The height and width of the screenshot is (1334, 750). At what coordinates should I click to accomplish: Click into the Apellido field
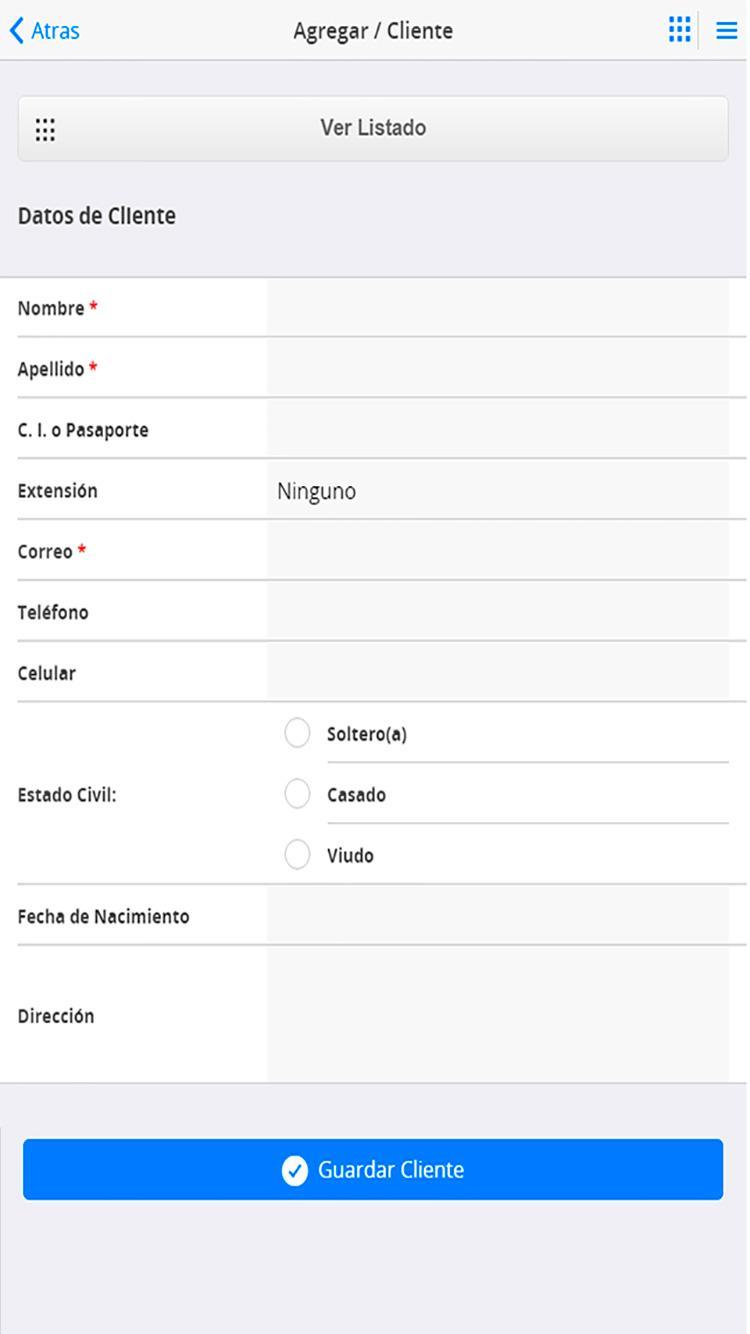(x=498, y=369)
